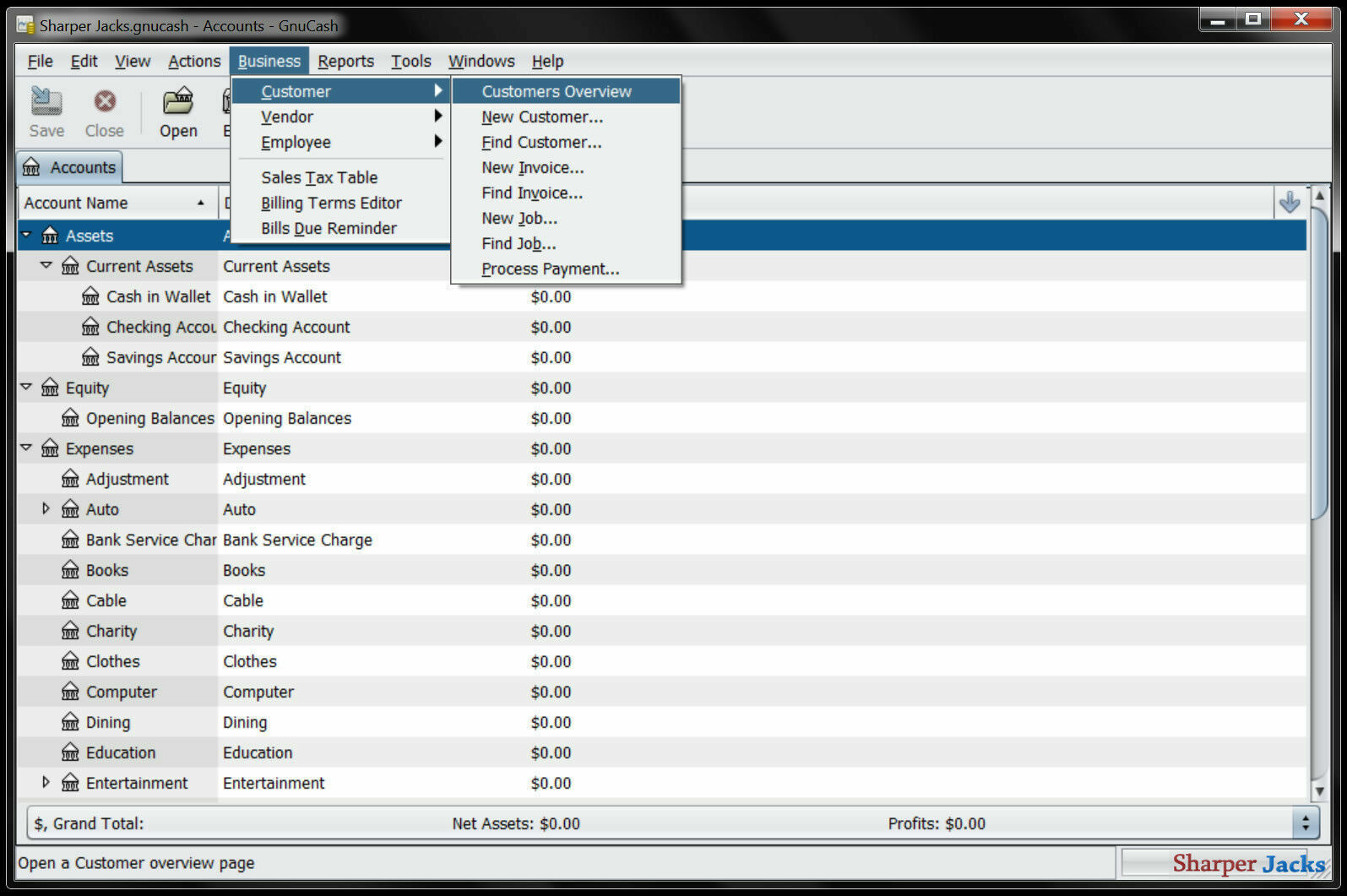Open the Reports menu
1347x896 pixels.
click(345, 61)
